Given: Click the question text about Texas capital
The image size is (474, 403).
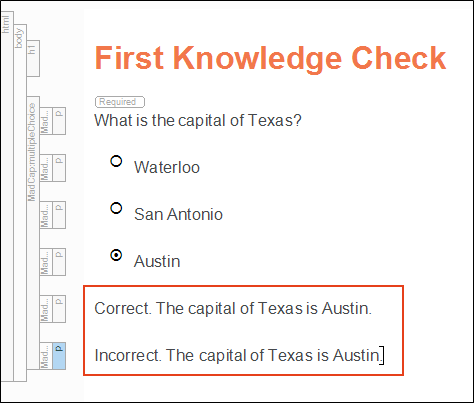Looking at the screenshot, I should [198, 121].
